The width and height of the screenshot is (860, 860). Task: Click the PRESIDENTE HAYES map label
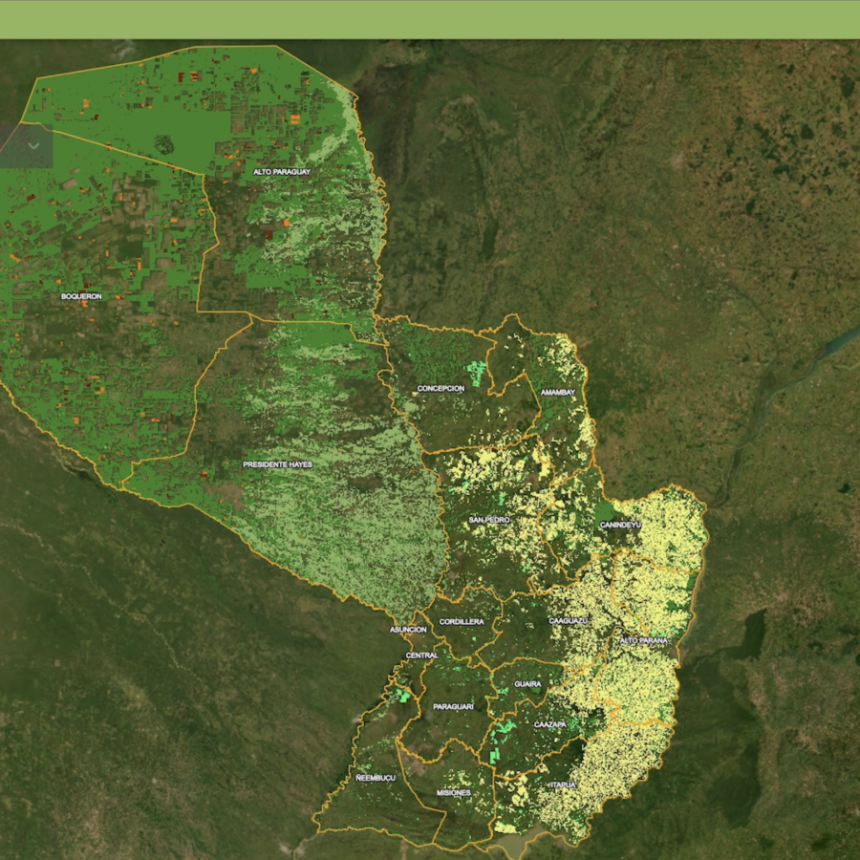pyautogui.click(x=277, y=465)
